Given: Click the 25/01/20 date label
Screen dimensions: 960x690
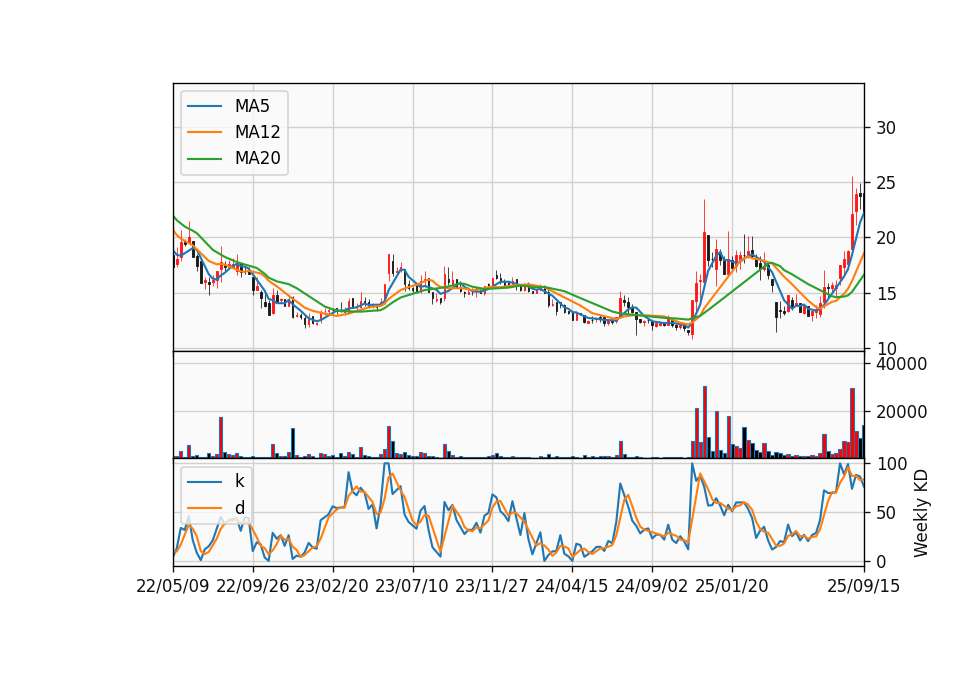Looking at the screenshot, I should (732, 586).
